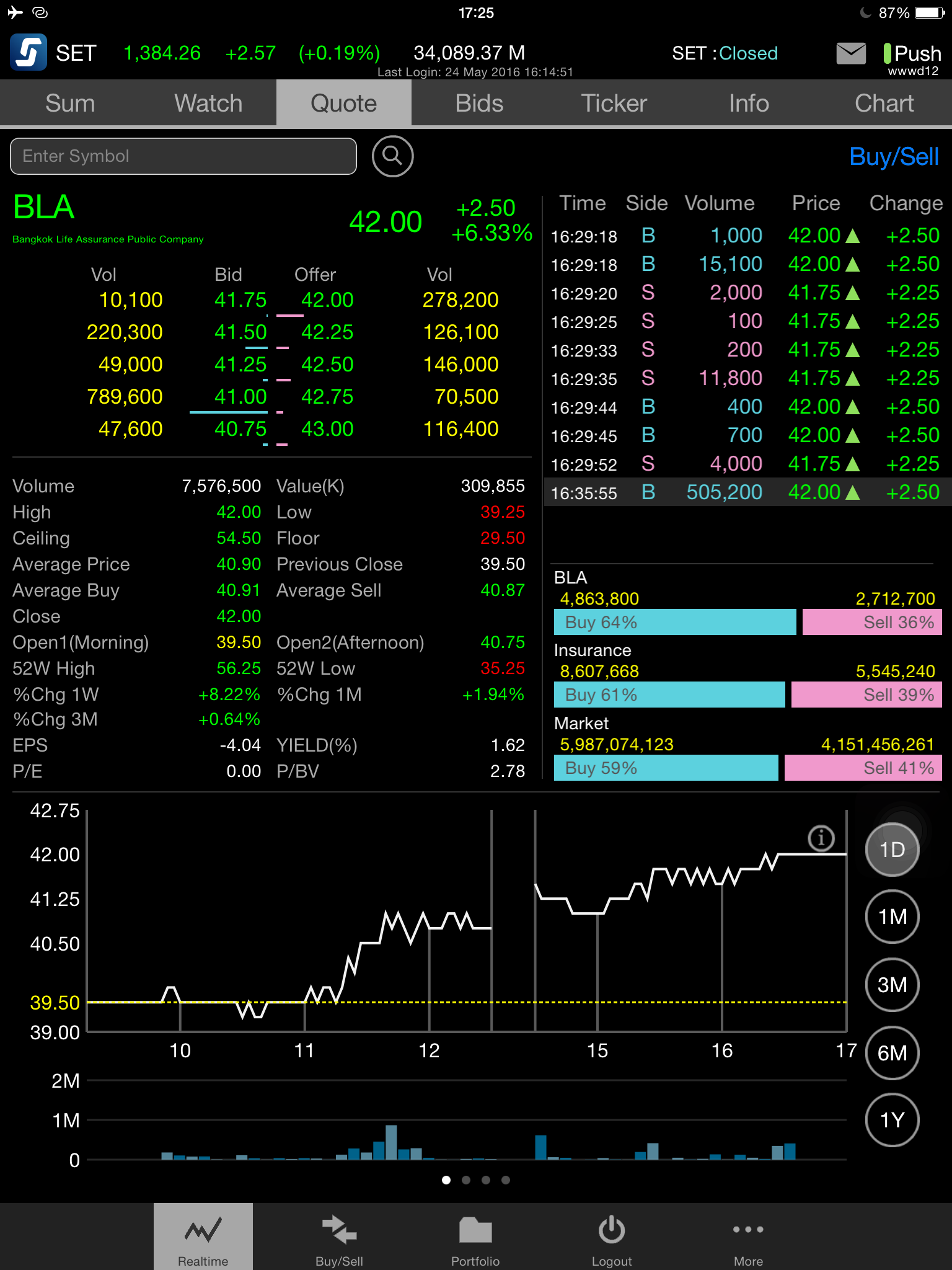Tap the Market Buy 59% bar

pos(666,768)
